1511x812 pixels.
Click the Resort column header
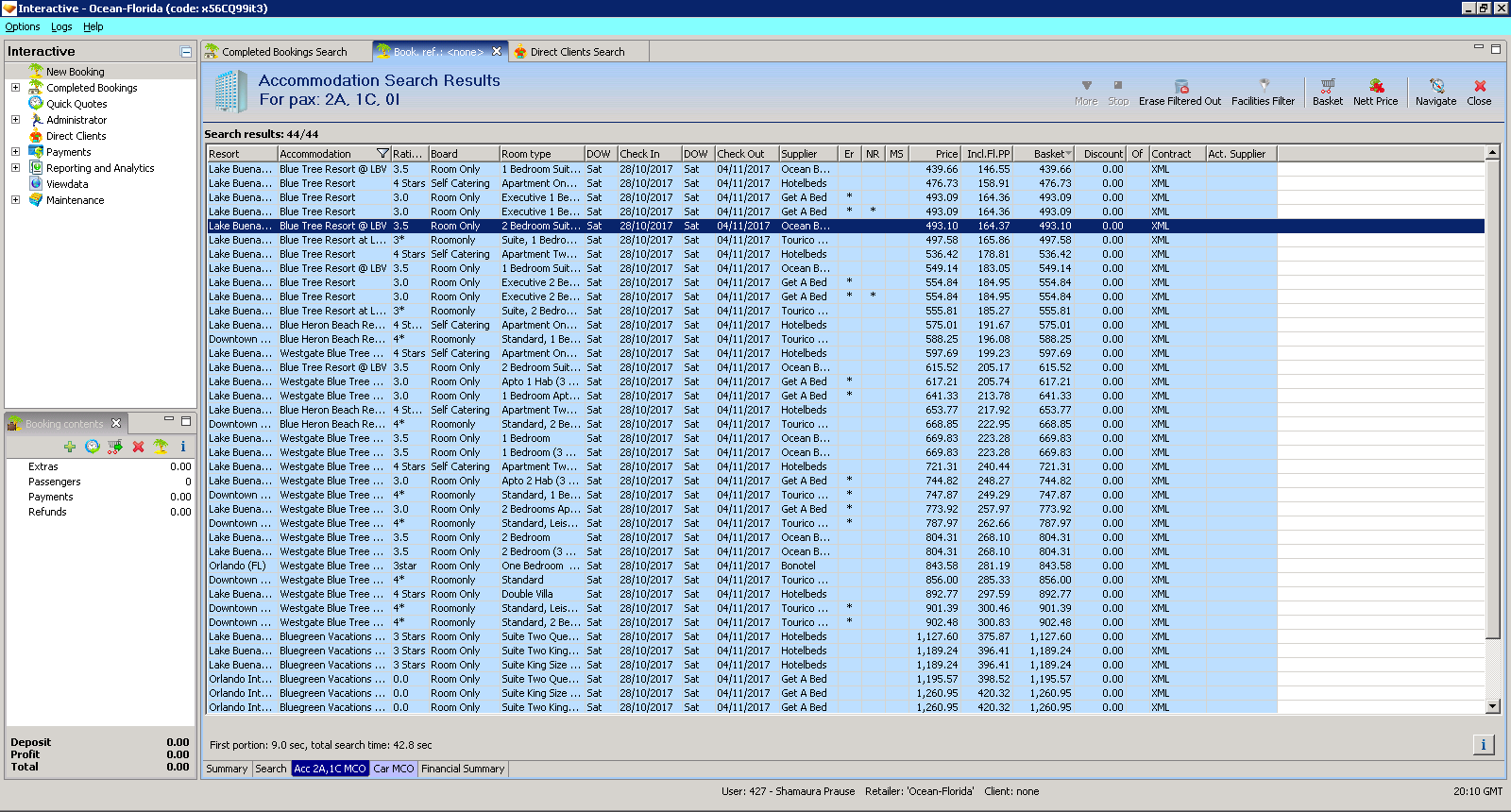coord(242,154)
